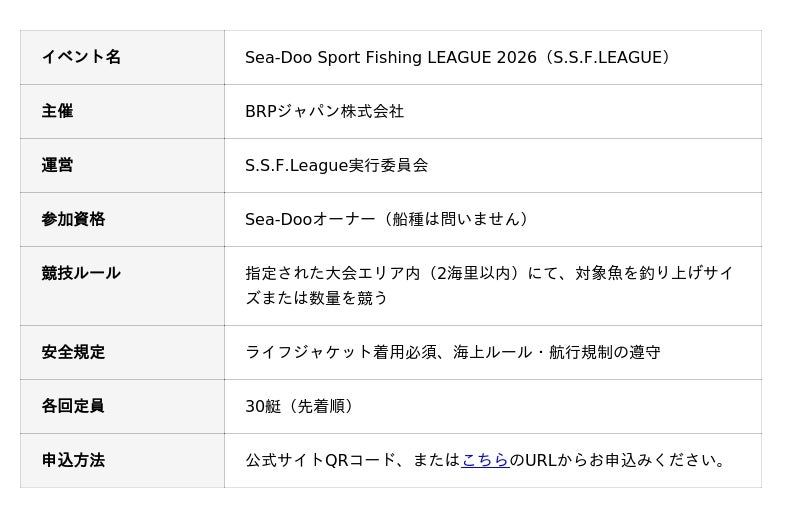The width and height of the screenshot is (800, 518).
Task: Click the 参加資格 row label
Action: pyautogui.click(x=73, y=219)
